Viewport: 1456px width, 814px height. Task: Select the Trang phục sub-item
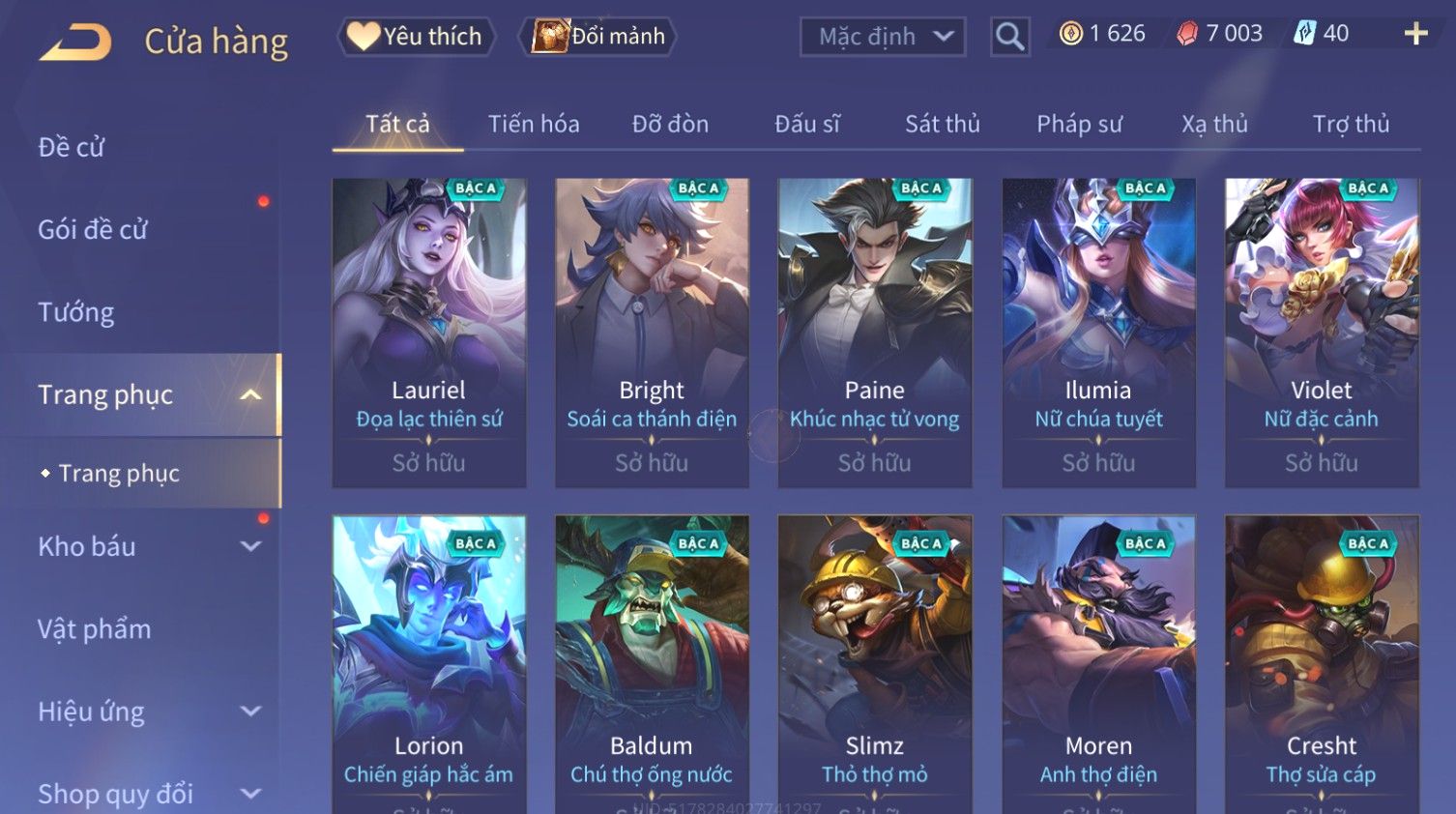[119, 474]
